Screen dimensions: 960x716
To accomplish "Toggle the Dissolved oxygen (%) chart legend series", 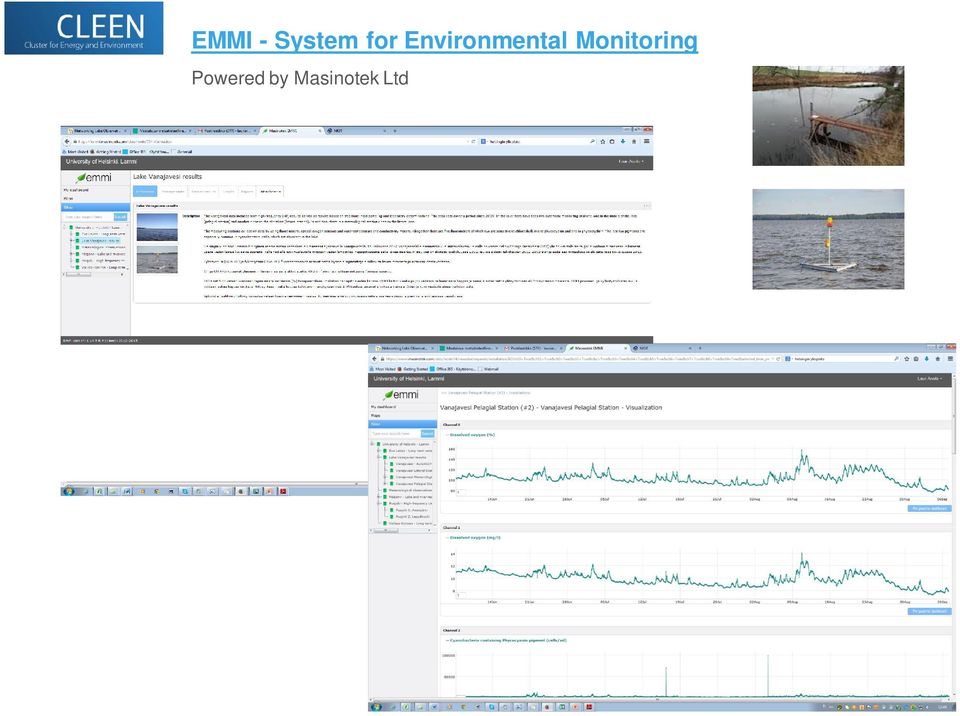I will pos(470,435).
